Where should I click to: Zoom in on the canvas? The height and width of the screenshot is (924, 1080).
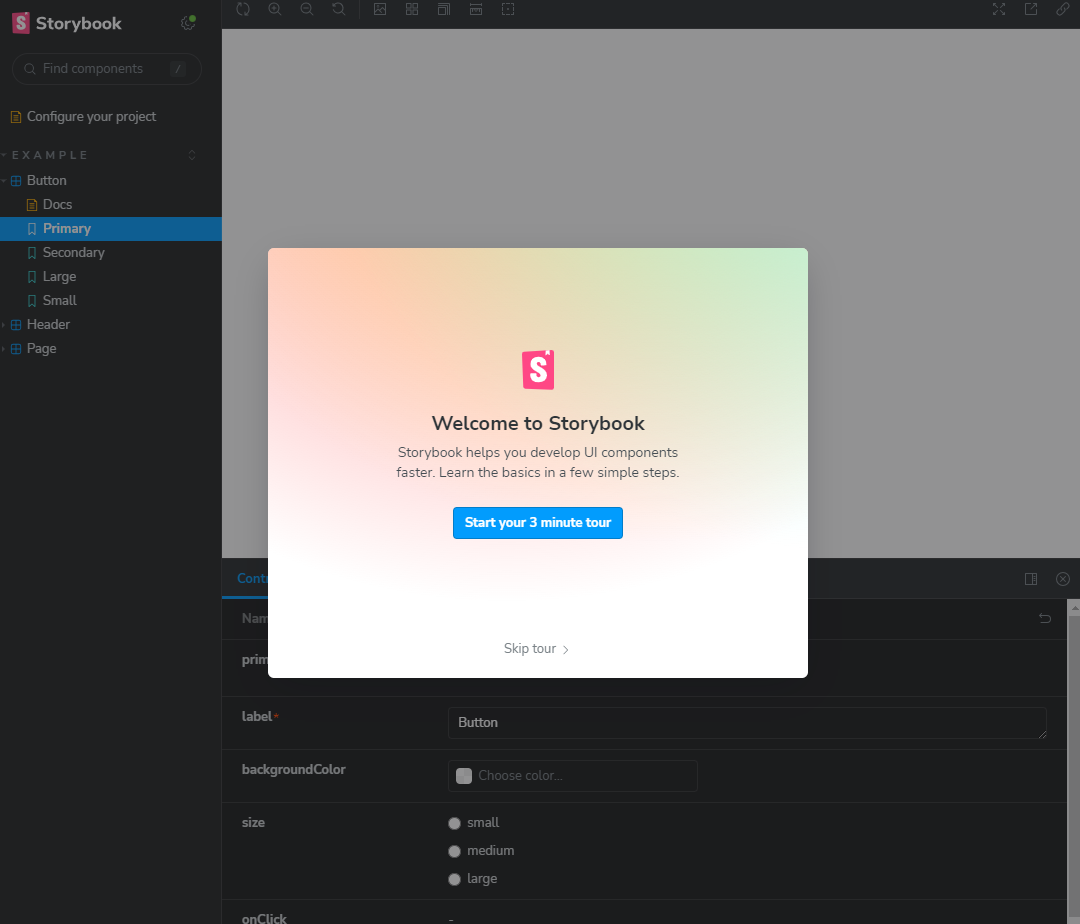click(275, 10)
